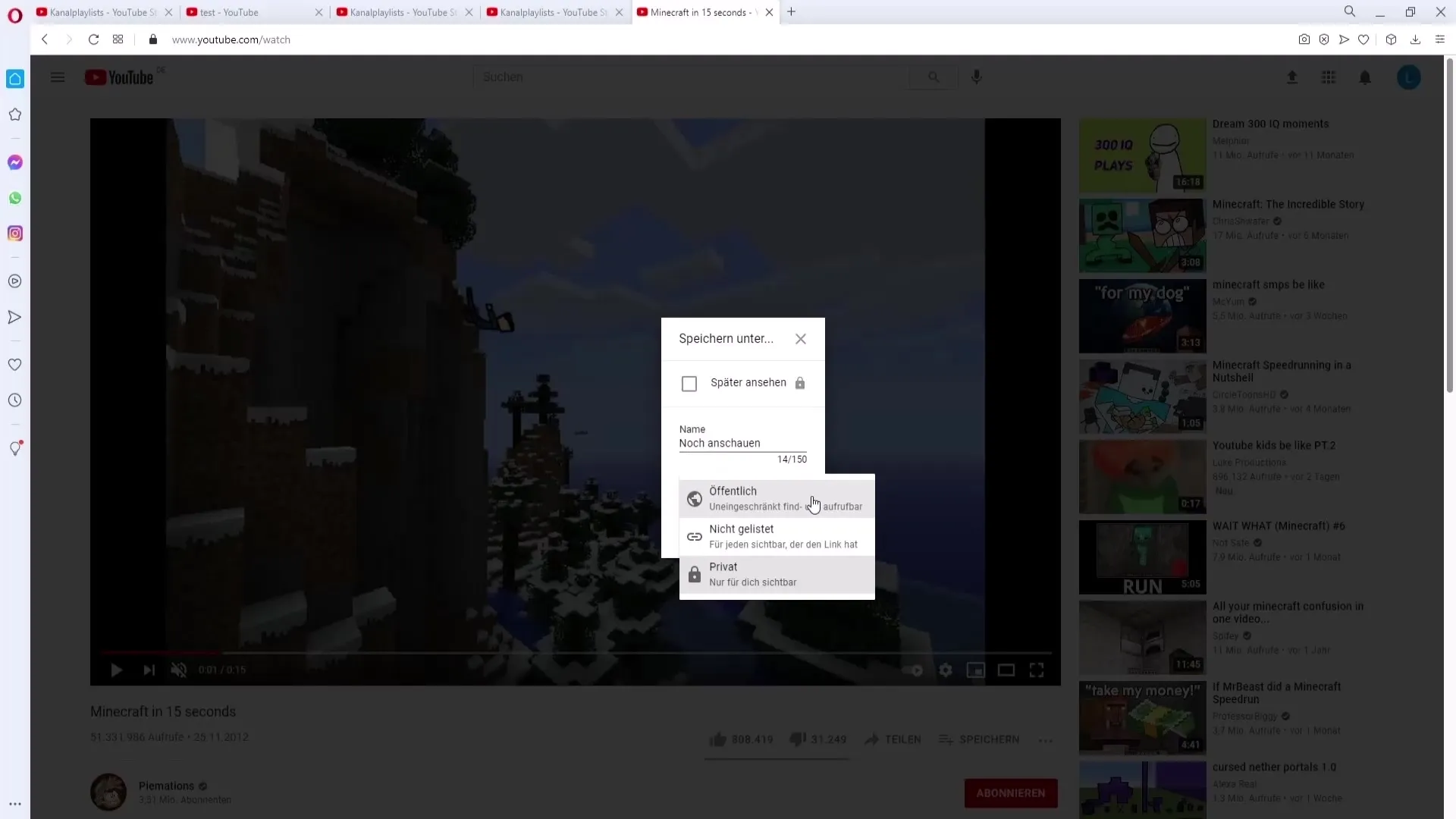Open YouTube notifications bell
This screenshot has height=819, width=1456.
pyautogui.click(x=1365, y=77)
